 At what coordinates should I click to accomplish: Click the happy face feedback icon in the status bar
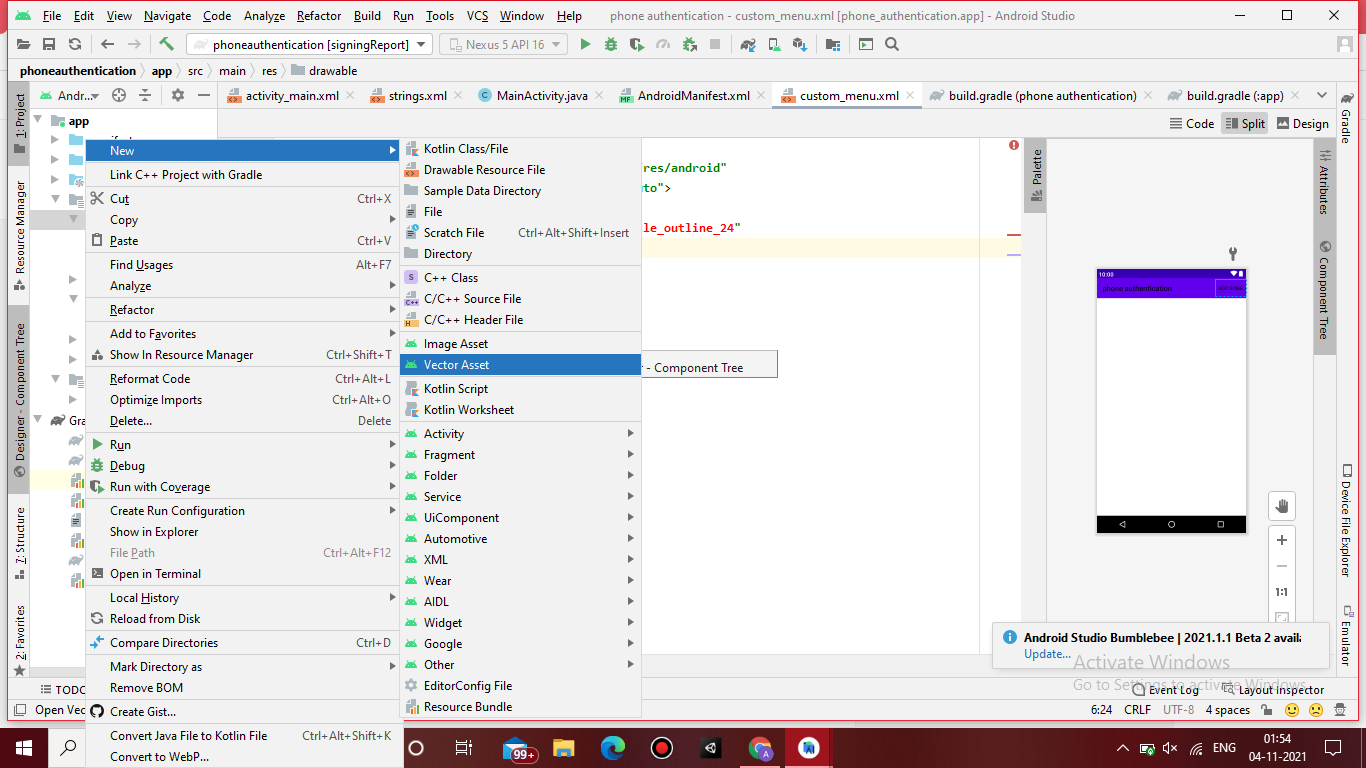point(1292,710)
